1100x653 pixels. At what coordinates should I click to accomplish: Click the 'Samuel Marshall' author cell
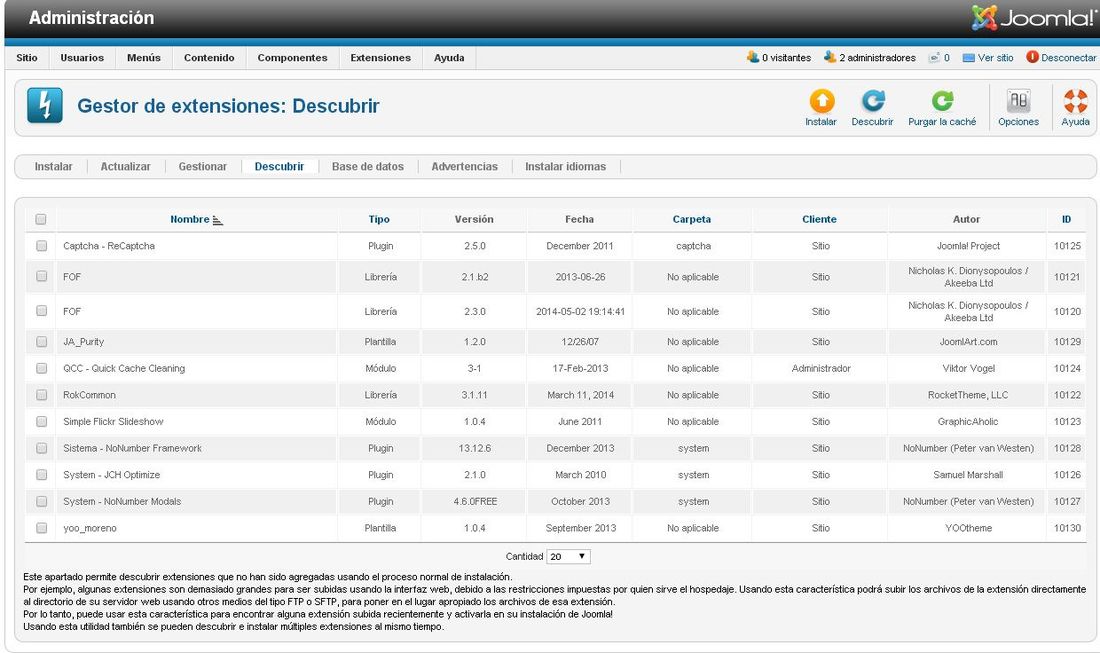coord(968,475)
